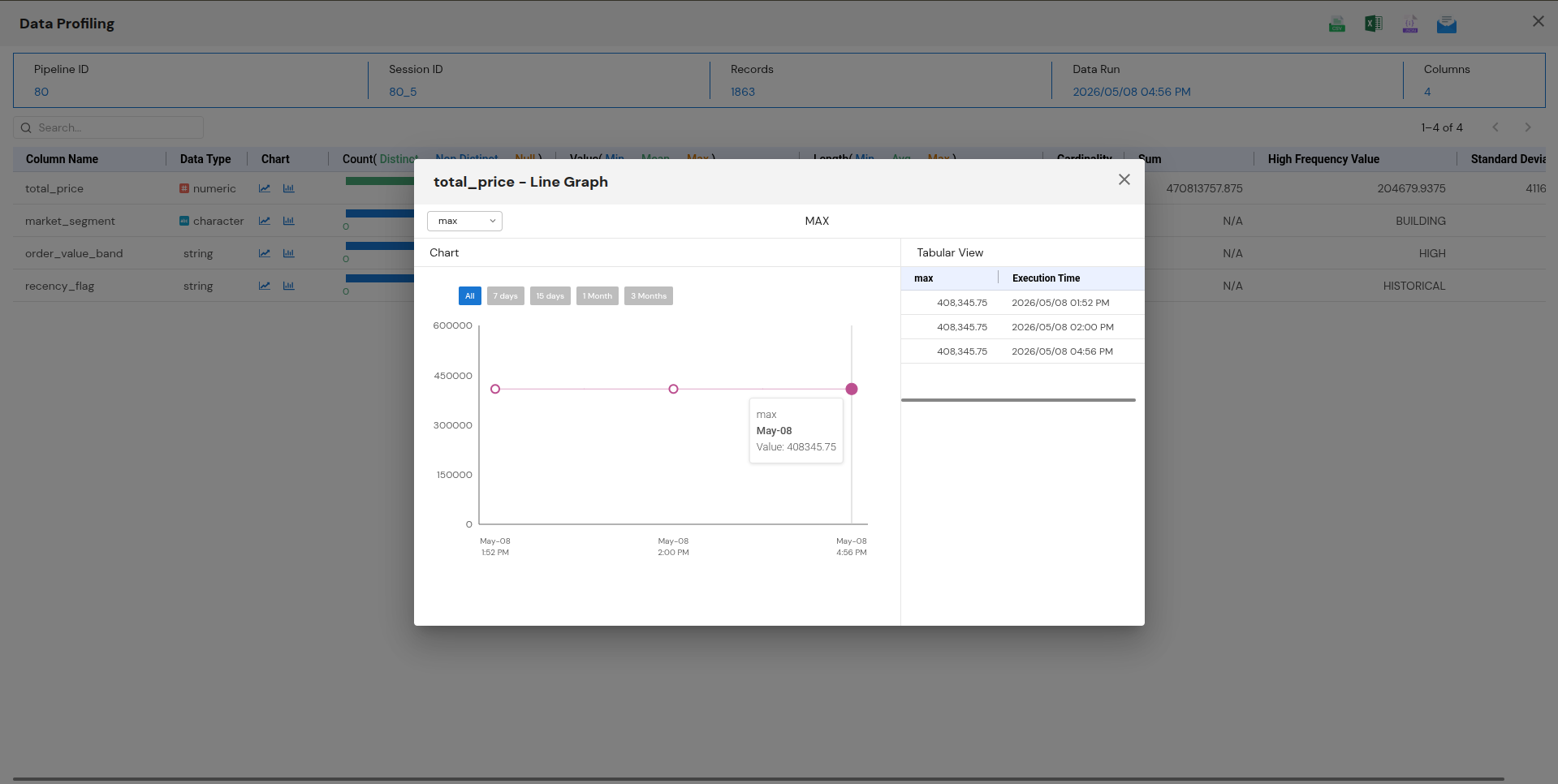The image size is (1558, 784).
Task: Export profiling data as JSON
Action: pos(1410,24)
